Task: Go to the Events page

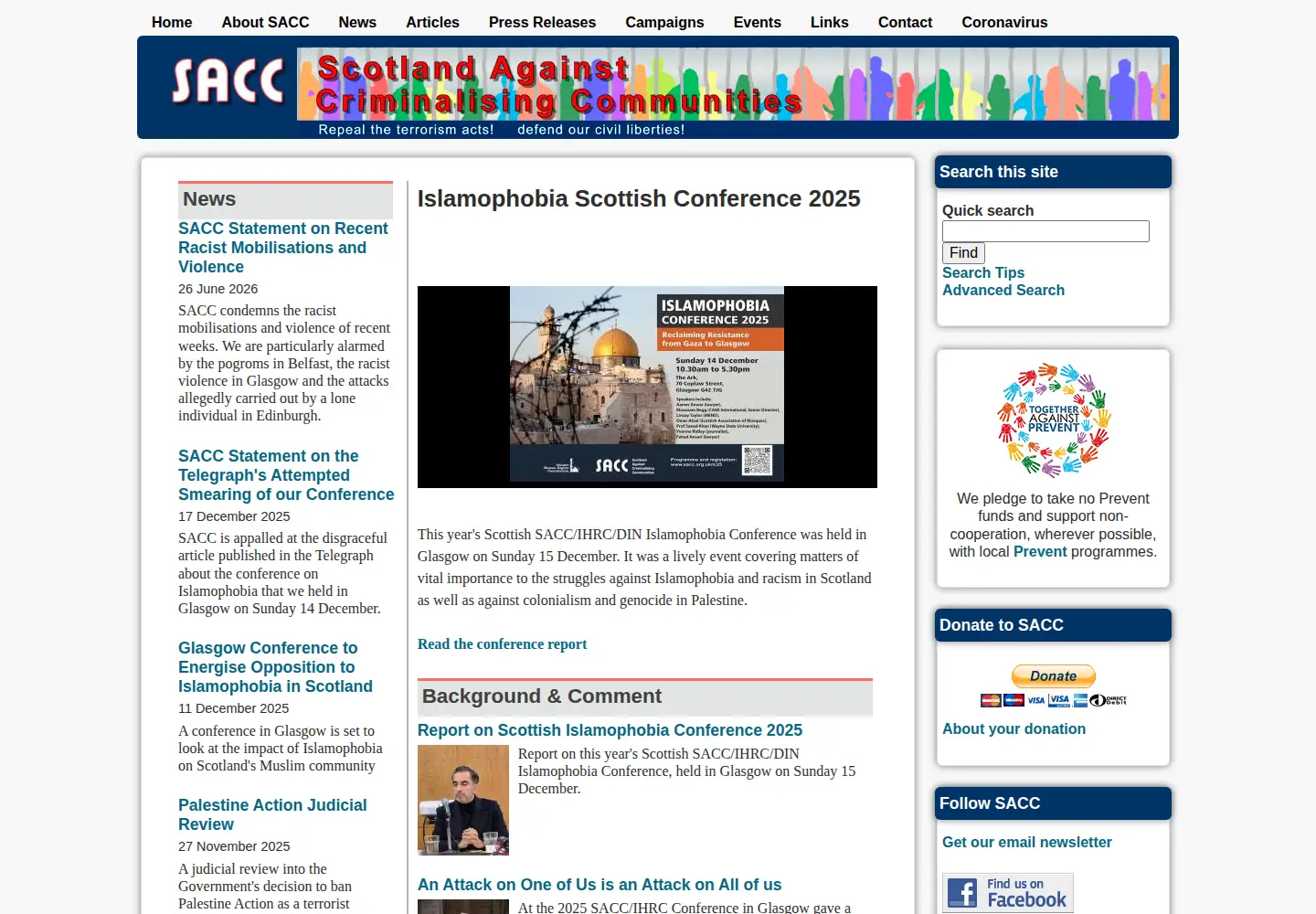Action: point(757,22)
